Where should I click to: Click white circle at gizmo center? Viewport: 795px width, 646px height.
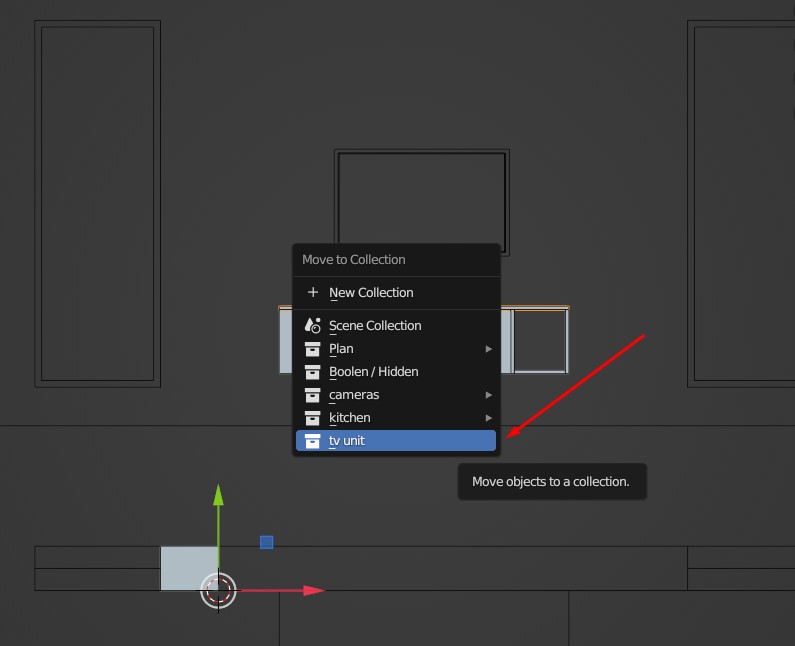(x=219, y=590)
